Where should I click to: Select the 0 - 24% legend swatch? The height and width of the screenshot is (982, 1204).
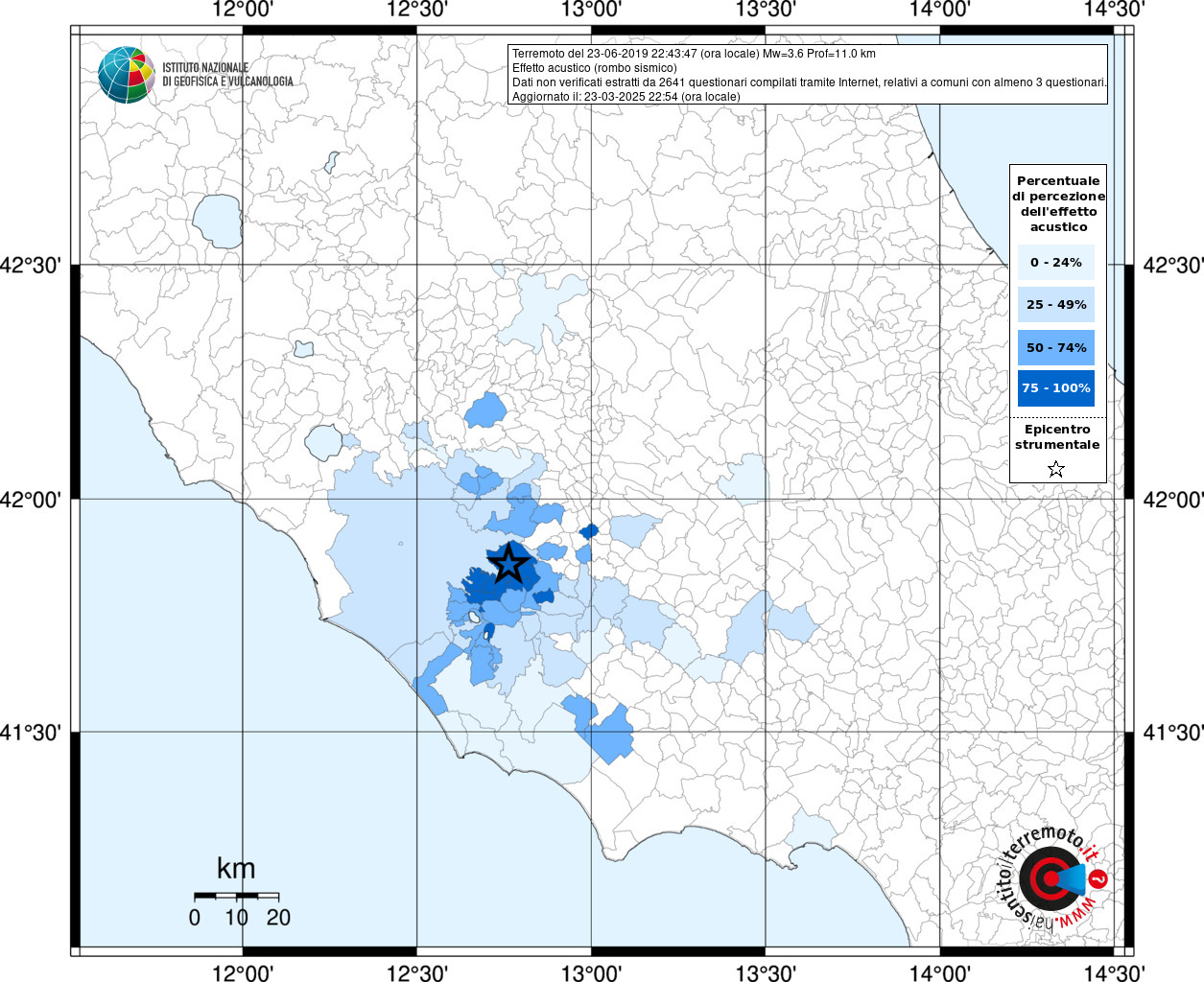coord(1056,262)
